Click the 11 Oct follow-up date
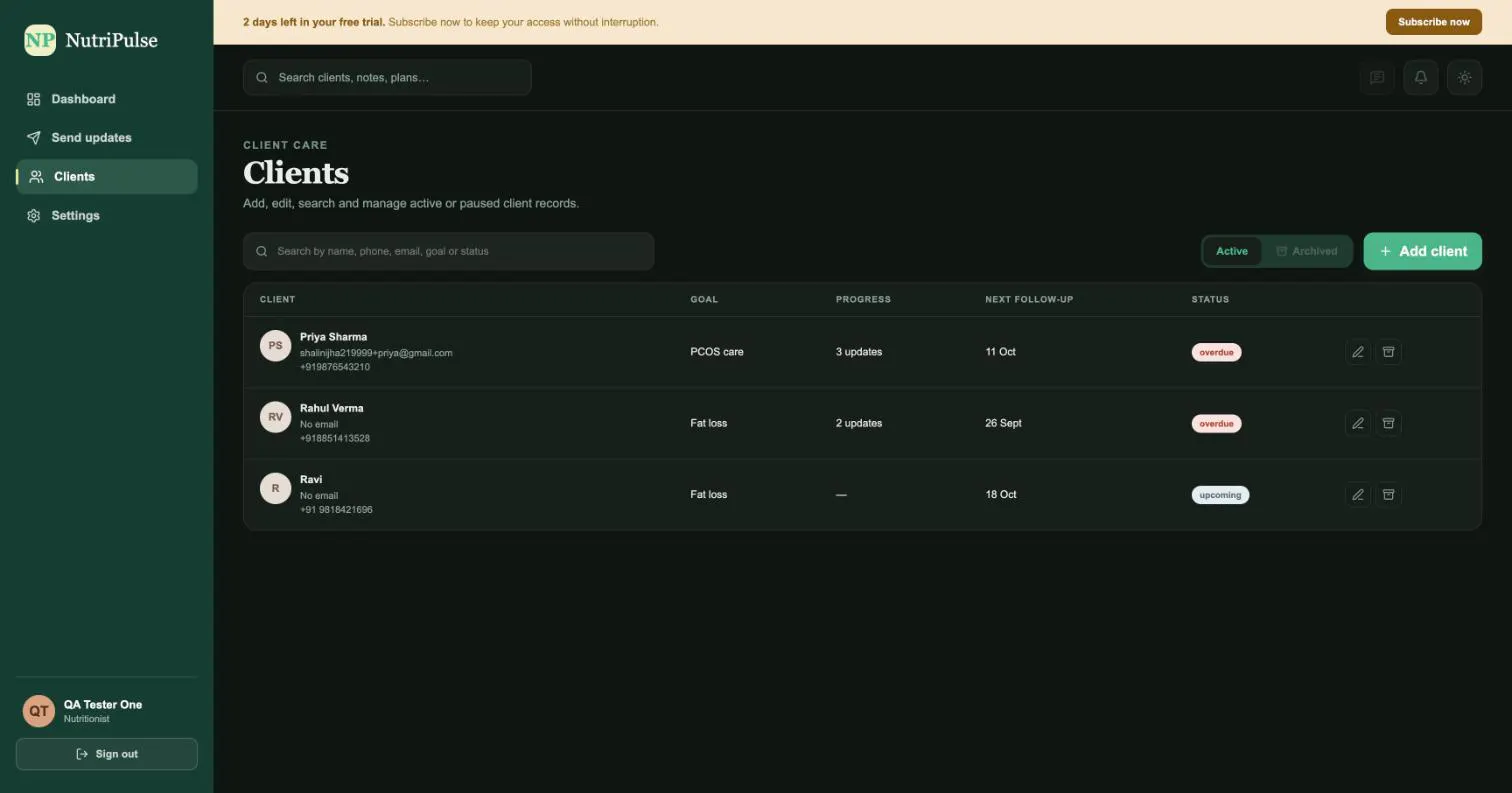The width and height of the screenshot is (1512, 793). coord(1000,352)
